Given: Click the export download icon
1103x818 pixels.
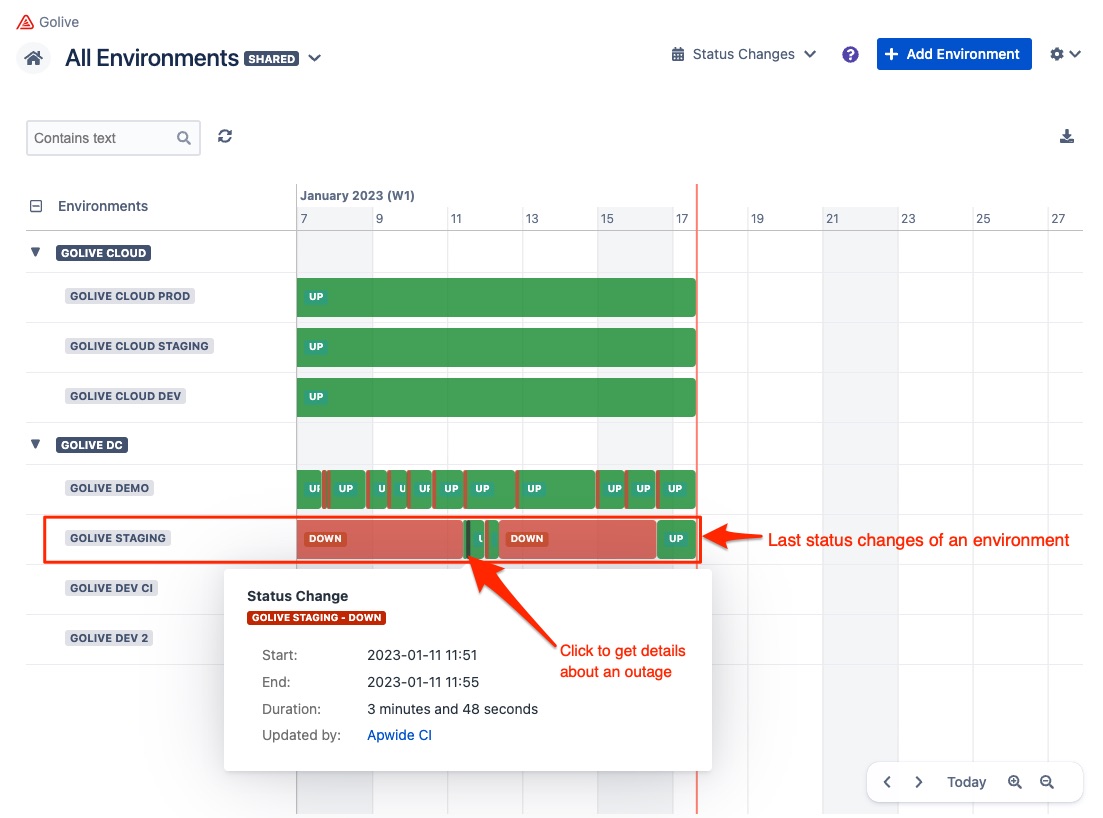Looking at the screenshot, I should 1067,136.
